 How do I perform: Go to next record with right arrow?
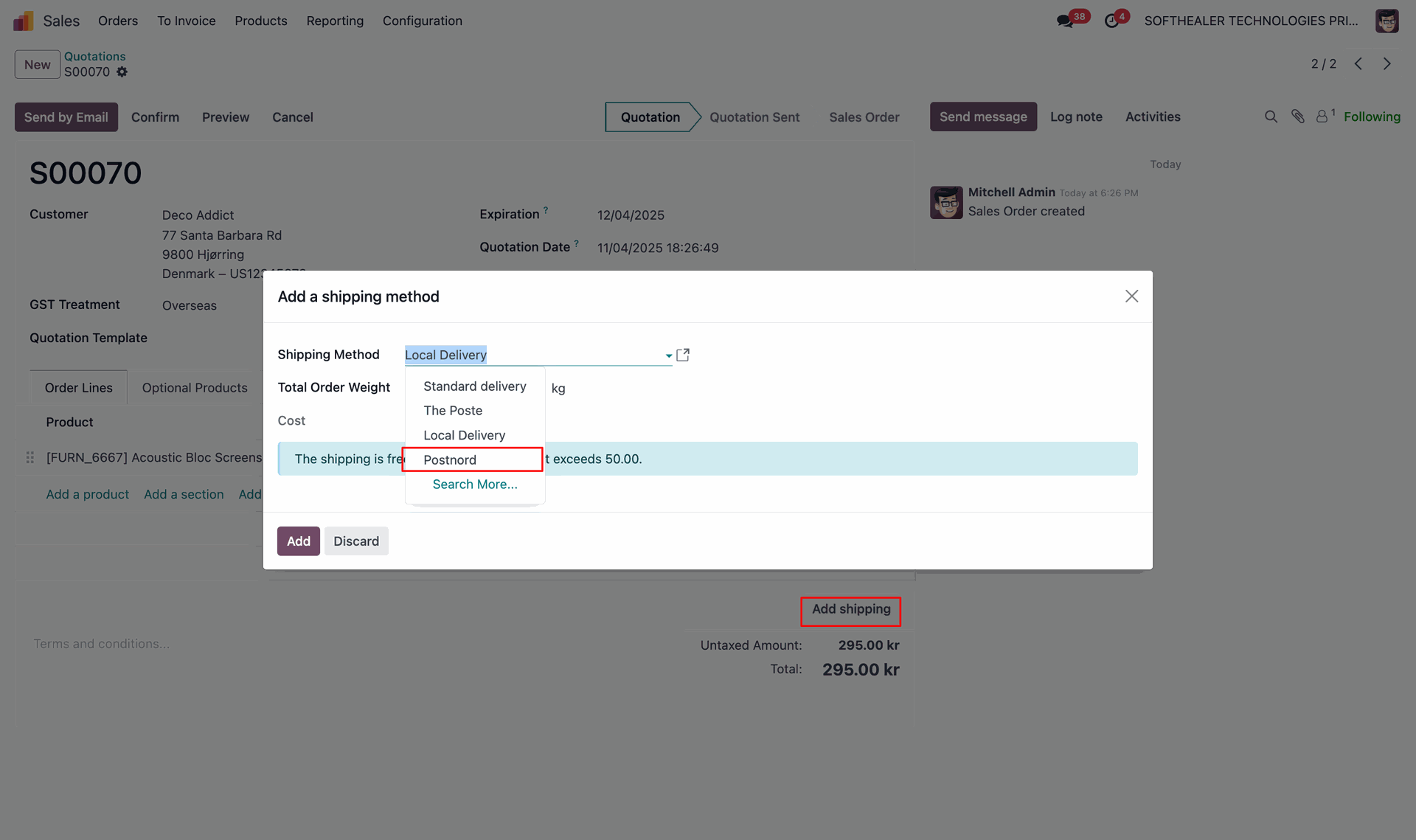[1387, 64]
